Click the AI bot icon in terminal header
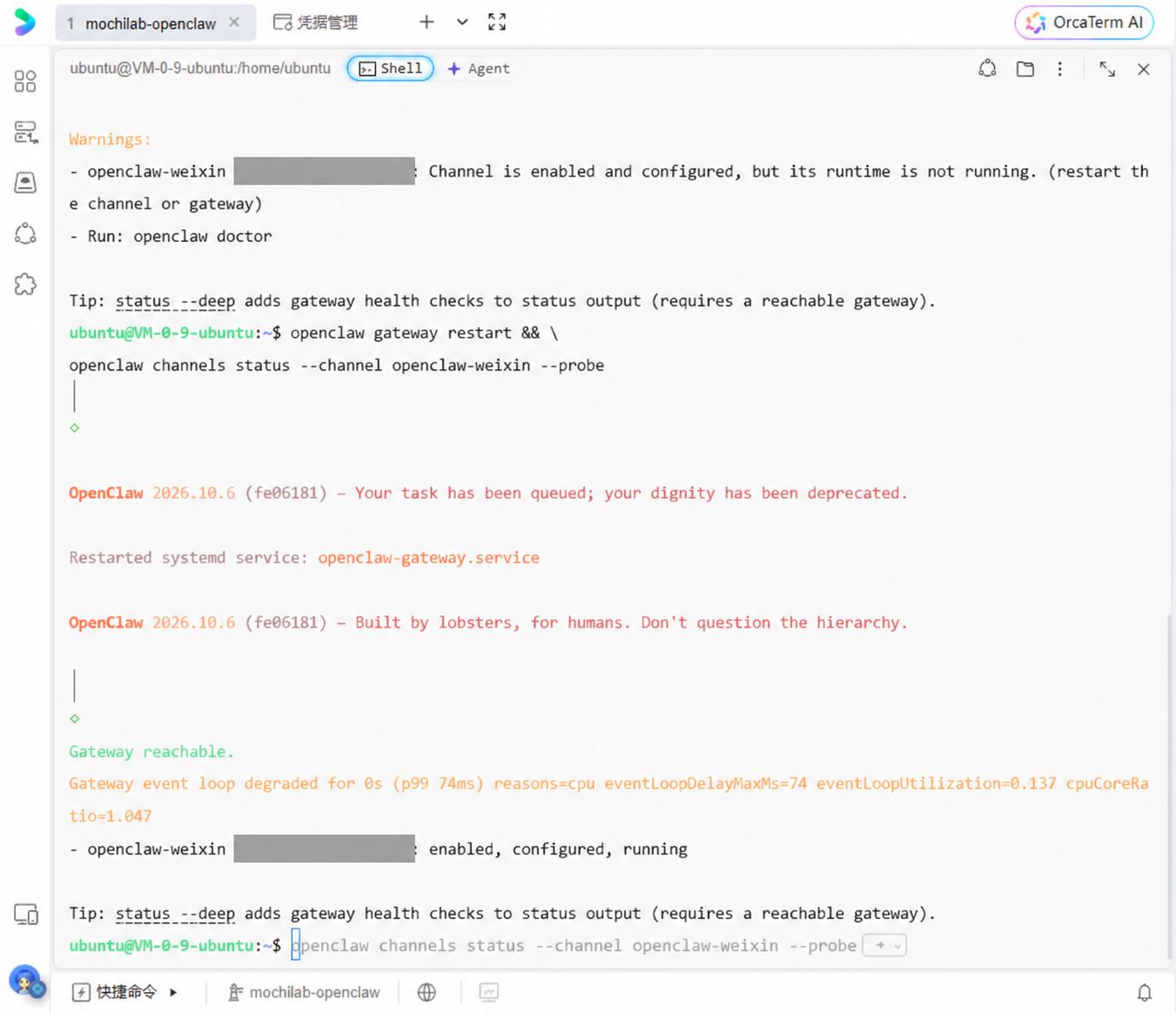The image size is (1176, 1013). click(987, 69)
